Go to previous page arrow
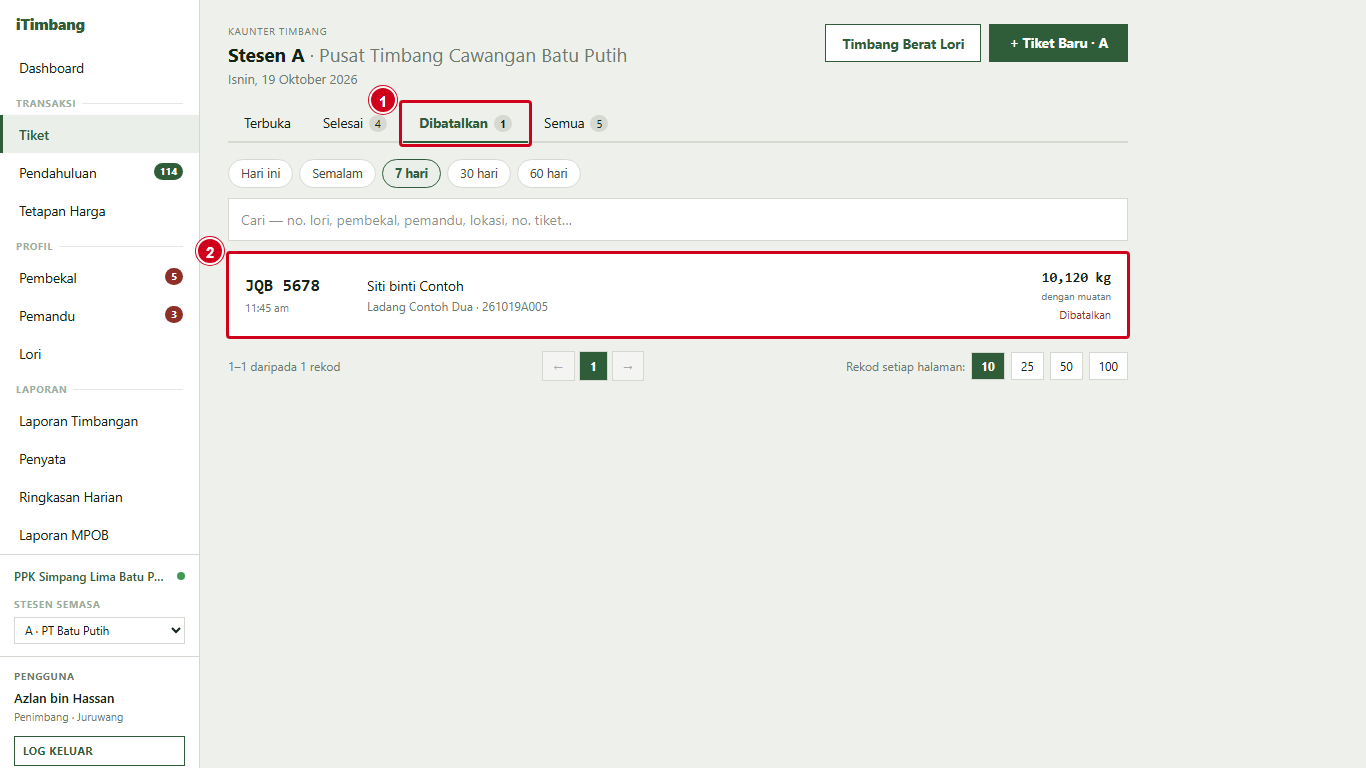Screen dimensions: 1366x768 [558, 367]
